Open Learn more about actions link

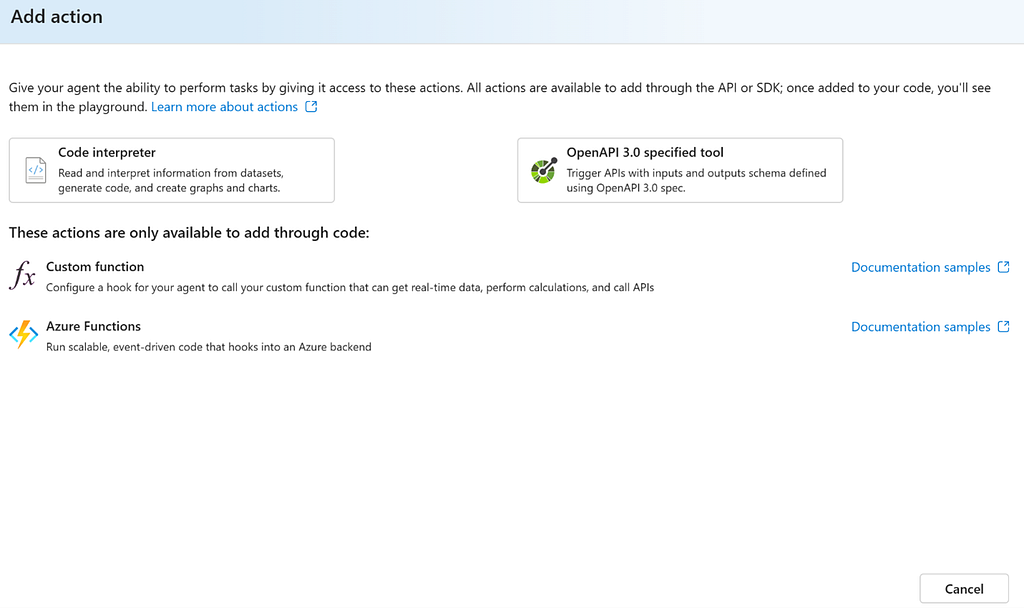(x=224, y=106)
